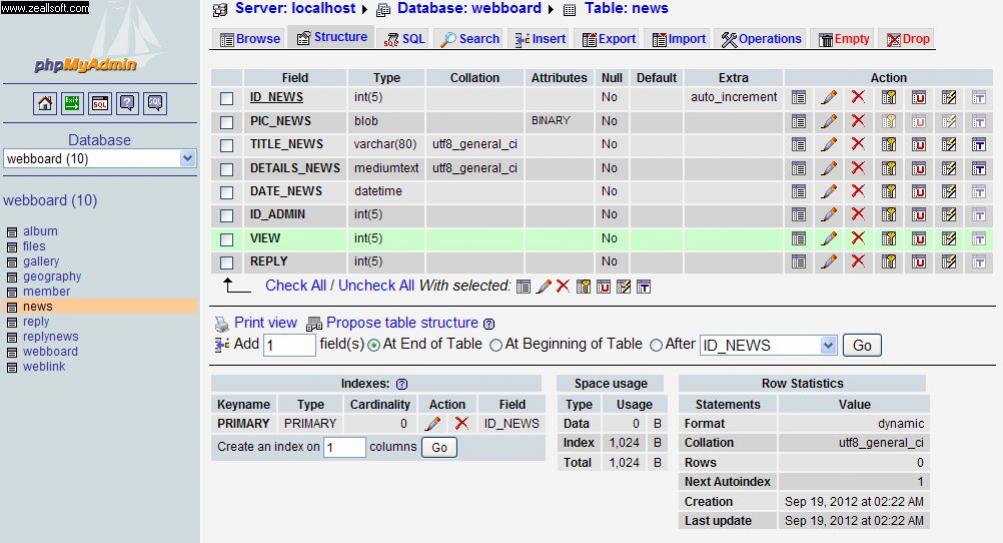The image size is (1003, 543).
Task: Tick the checkbox for the ID_NEWS field
Action: [226, 98]
